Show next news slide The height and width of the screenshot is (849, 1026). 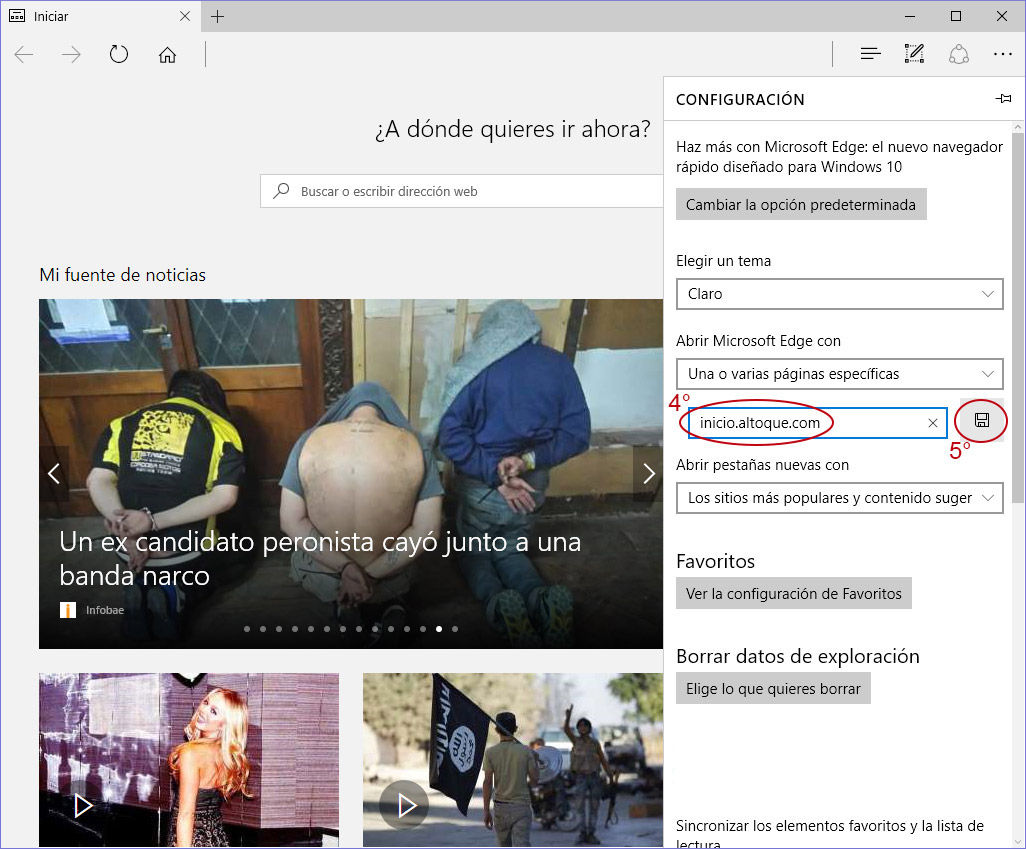648,473
